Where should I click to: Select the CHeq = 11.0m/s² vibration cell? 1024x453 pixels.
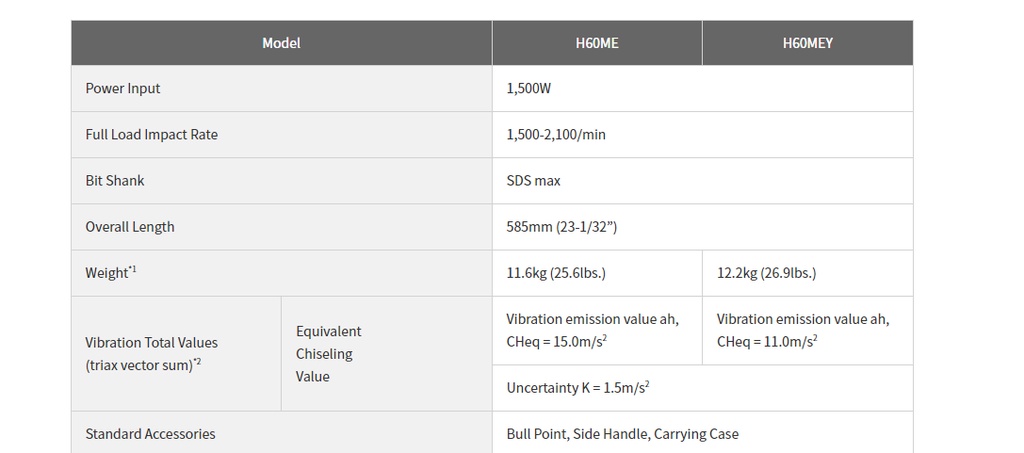808,331
